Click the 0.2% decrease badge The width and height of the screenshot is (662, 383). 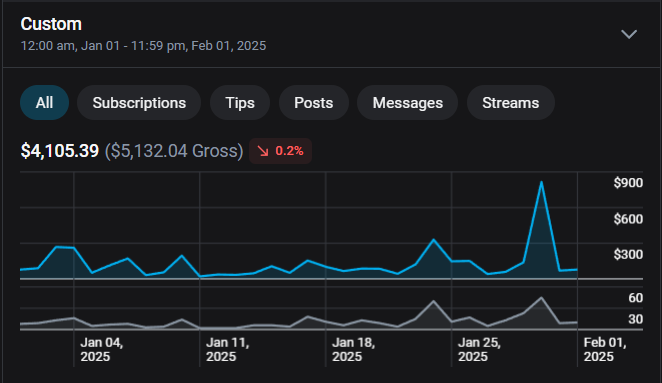(x=280, y=151)
